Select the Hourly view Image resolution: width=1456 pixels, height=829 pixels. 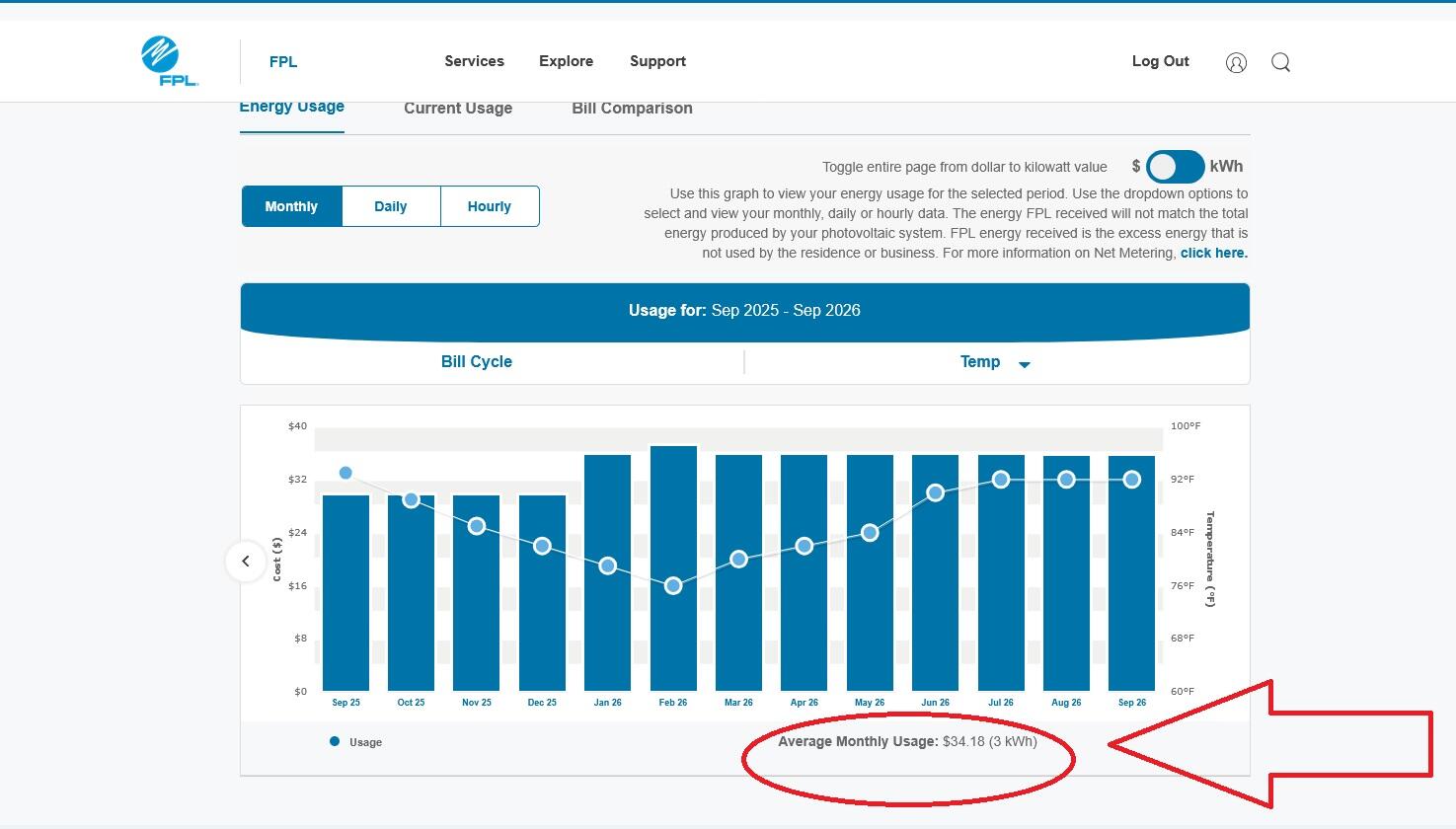(490, 206)
